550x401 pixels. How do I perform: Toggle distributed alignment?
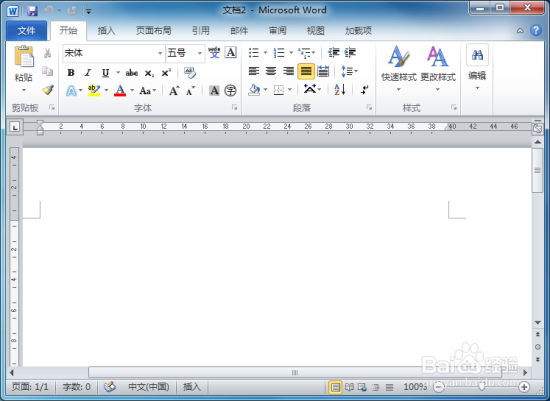click(323, 72)
